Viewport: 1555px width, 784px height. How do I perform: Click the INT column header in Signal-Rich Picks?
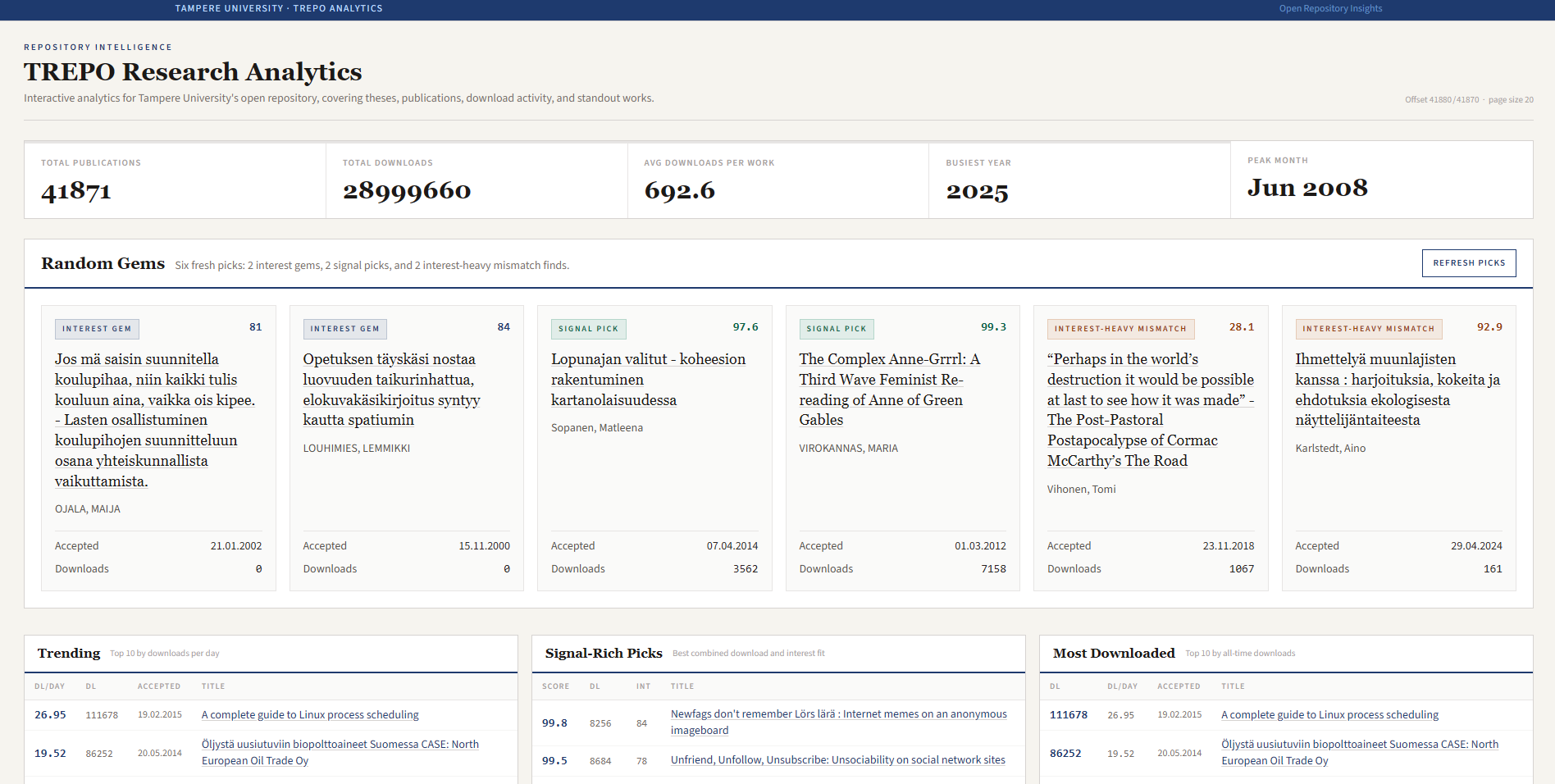pyautogui.click(x=643, y=686)
